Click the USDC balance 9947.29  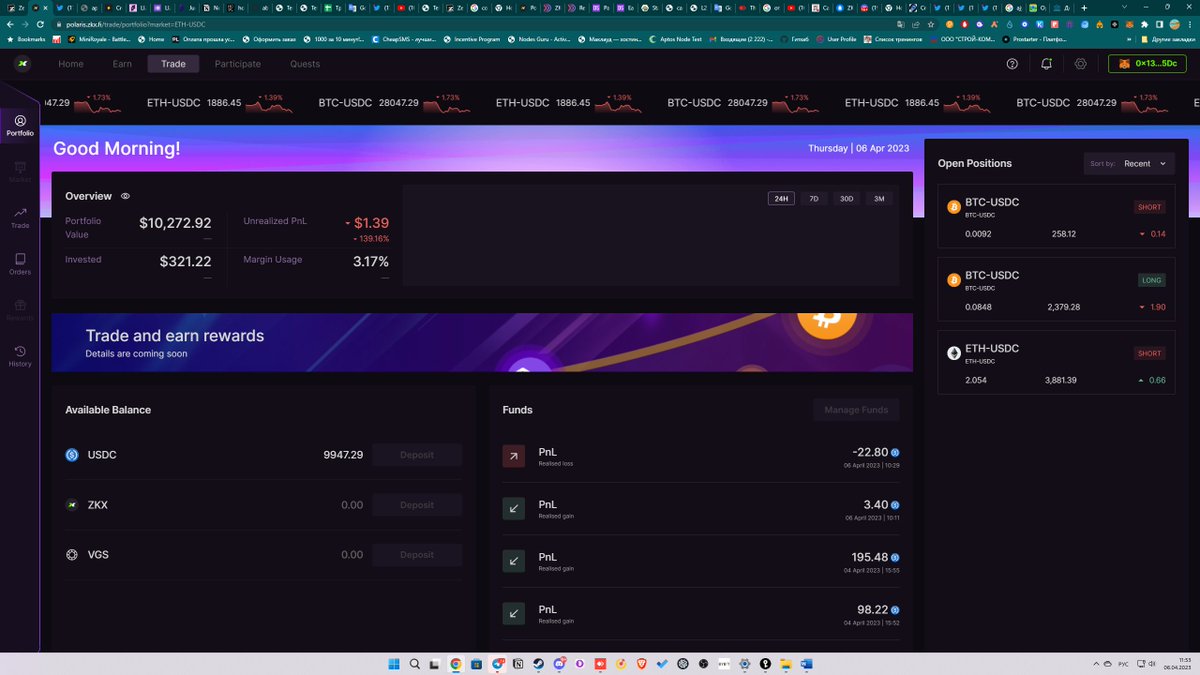[343, 455]
